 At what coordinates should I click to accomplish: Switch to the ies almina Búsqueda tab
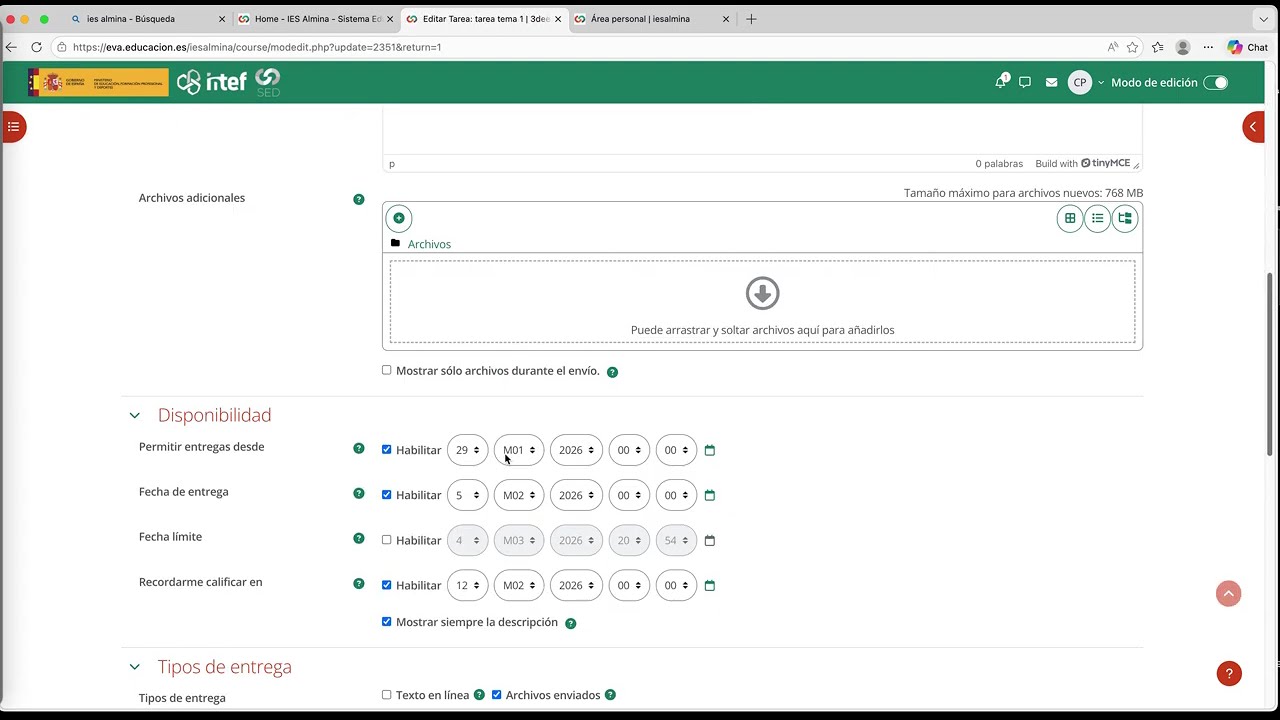pyautogui.click(x=148, y=19)
